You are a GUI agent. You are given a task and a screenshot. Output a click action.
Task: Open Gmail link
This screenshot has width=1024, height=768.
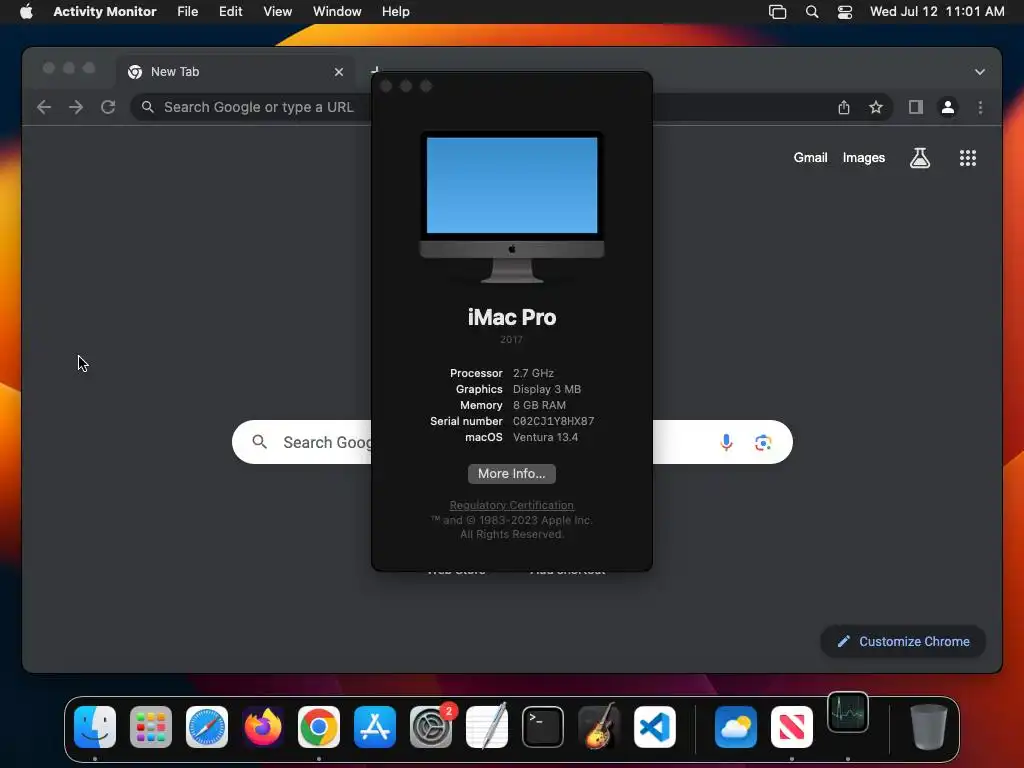(x=810, y=157)
